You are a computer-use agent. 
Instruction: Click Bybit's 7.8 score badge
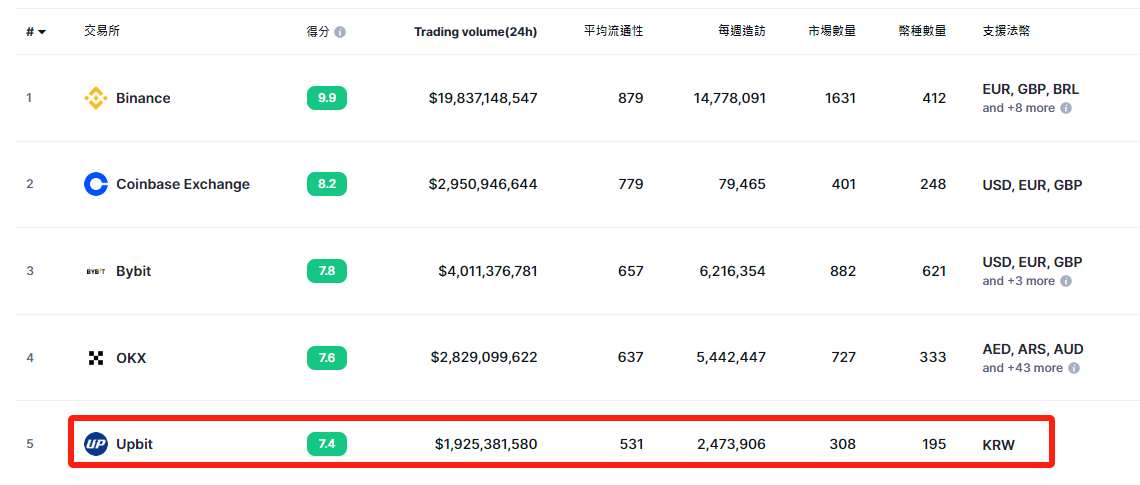point(326,271)
